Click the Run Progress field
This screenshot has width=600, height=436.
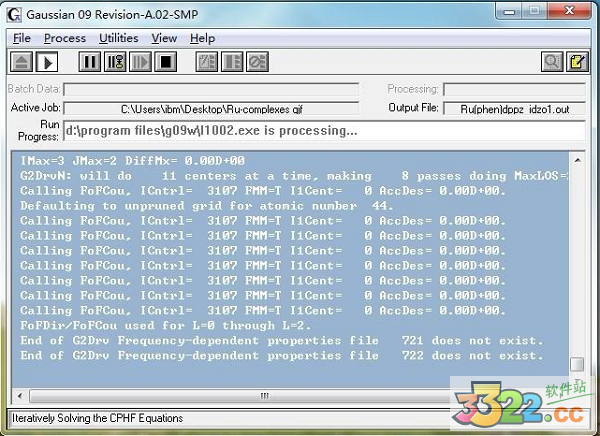click(324, 131)
